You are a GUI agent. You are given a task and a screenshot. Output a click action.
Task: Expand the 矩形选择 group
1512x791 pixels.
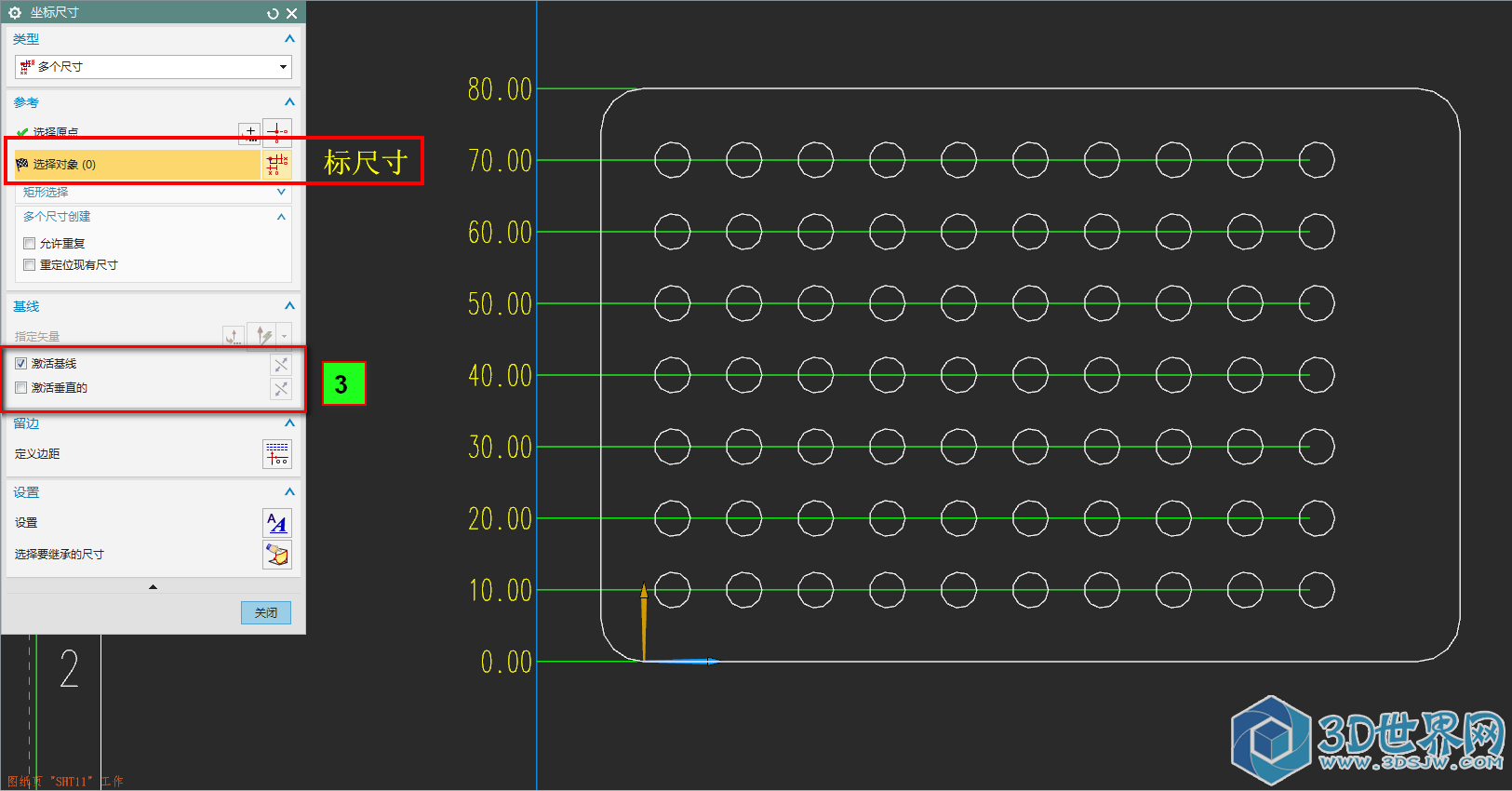[282, 192]
